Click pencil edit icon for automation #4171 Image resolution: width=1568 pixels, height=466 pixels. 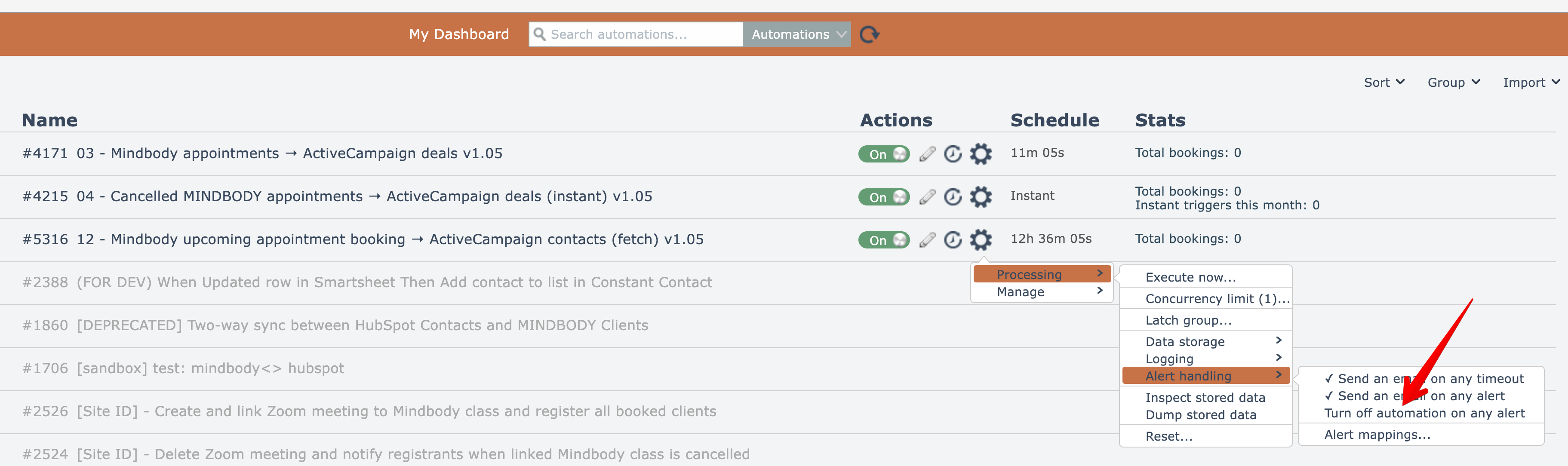(x=927, y=154)
